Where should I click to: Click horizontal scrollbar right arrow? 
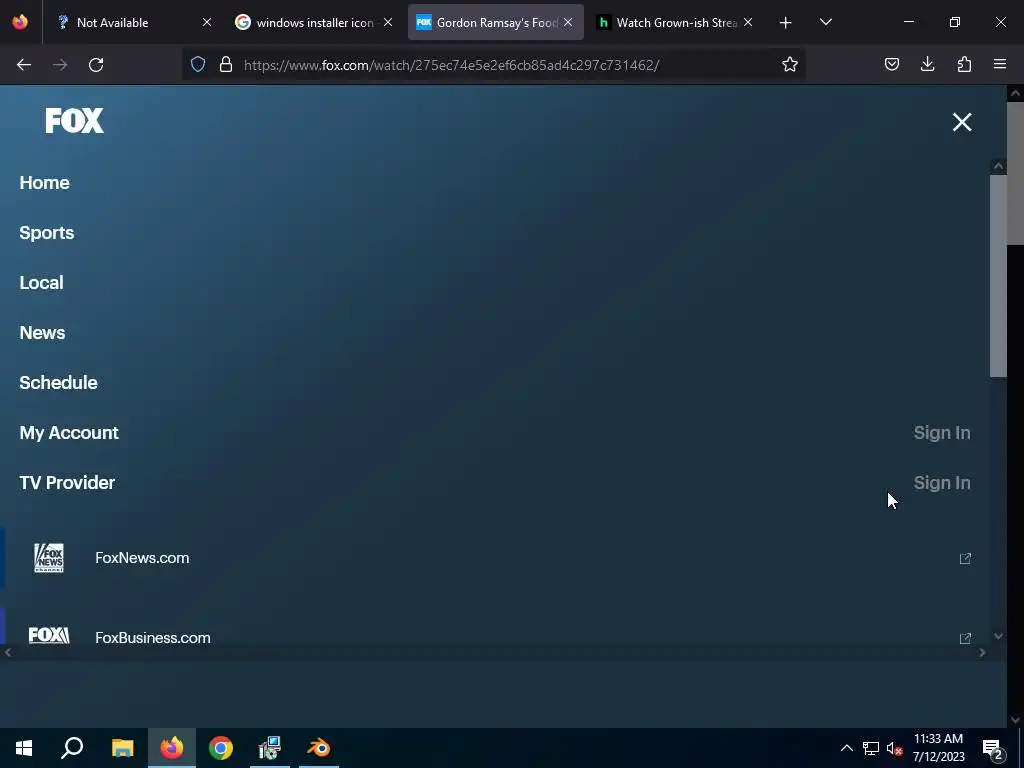(x=982, y=652)
